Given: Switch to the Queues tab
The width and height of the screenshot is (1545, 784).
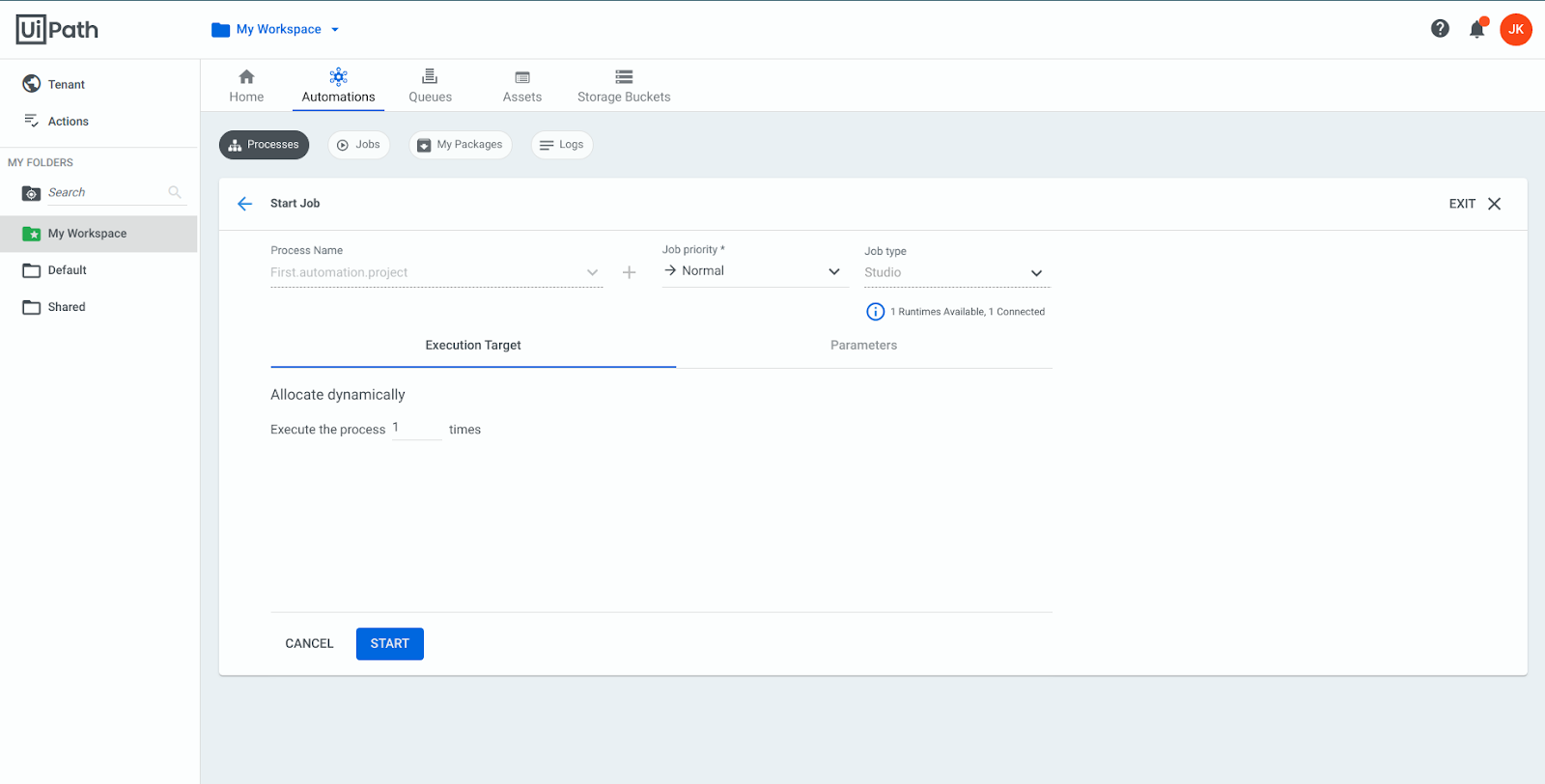Looking at the screenshot, I should click(x=430, y=86).
